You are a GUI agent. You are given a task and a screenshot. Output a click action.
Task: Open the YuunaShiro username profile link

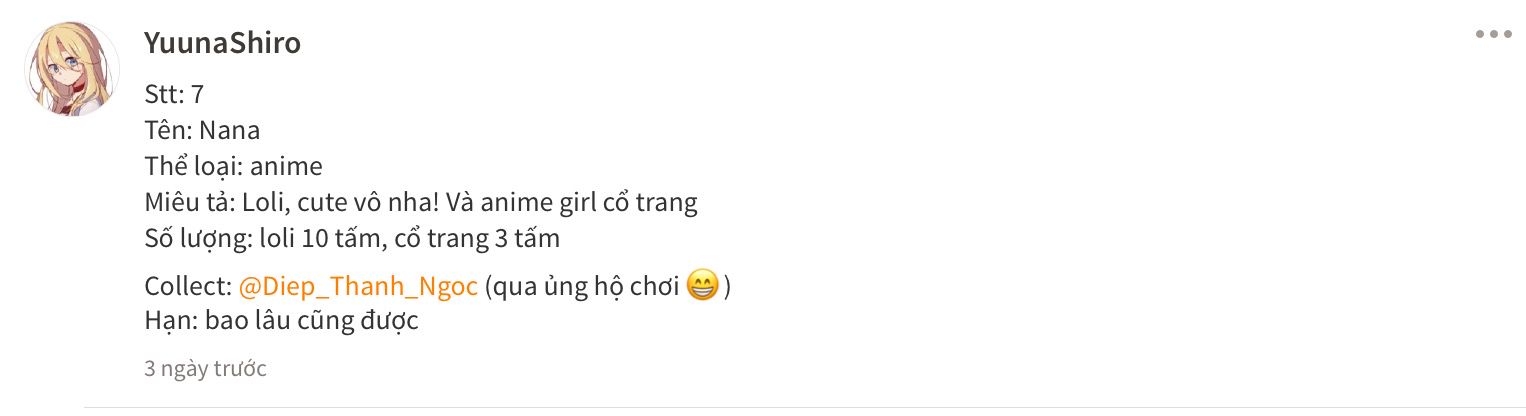tap(222, 43)
